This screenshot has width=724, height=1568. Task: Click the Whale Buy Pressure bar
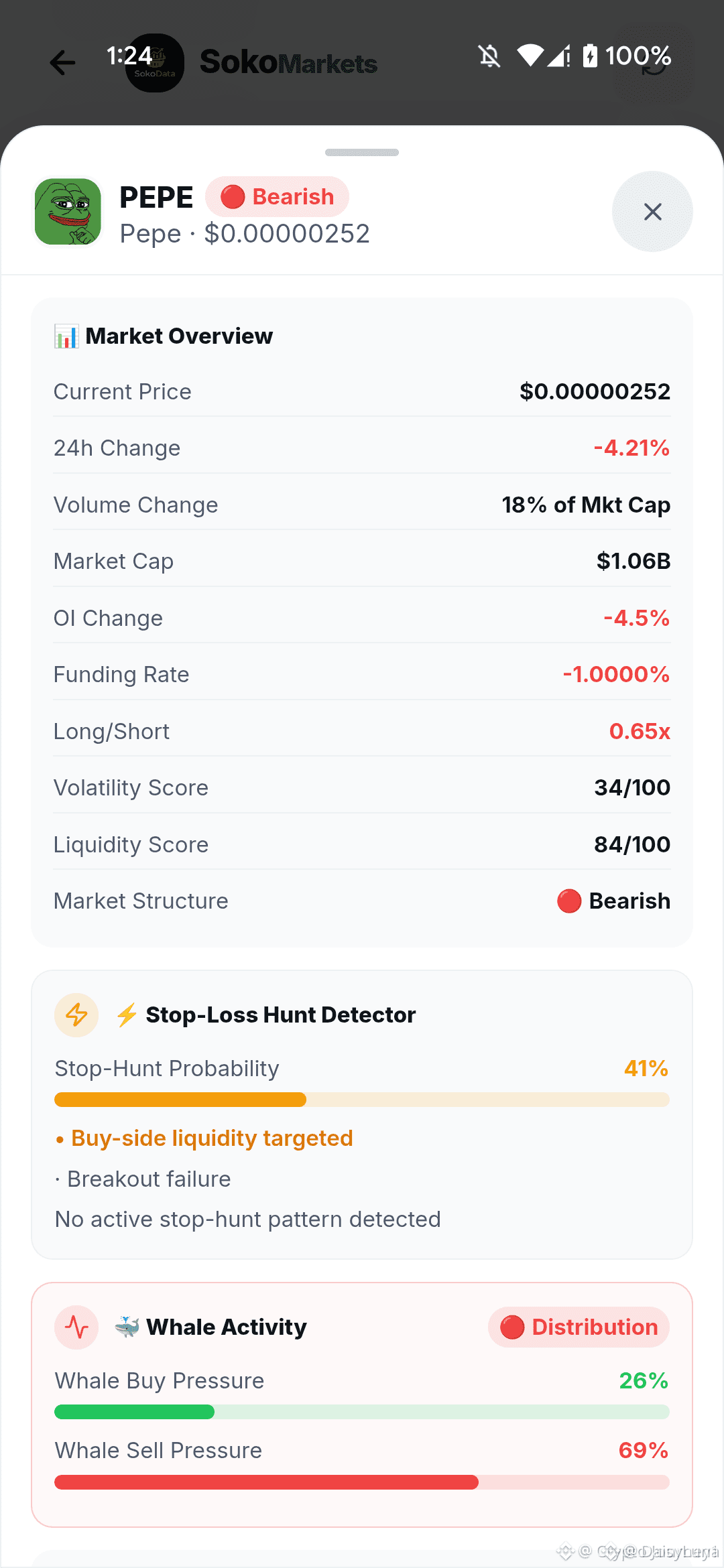[362, 1412]
